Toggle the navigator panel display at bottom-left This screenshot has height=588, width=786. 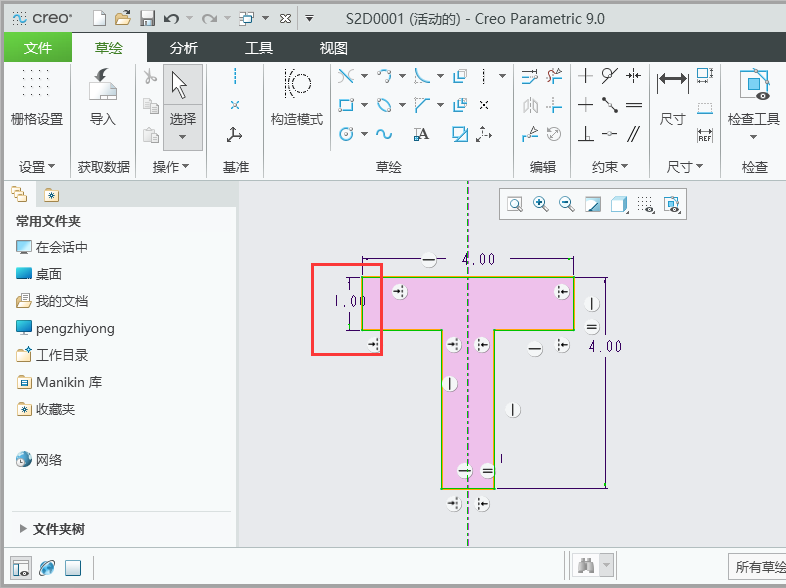click(21, 568)
